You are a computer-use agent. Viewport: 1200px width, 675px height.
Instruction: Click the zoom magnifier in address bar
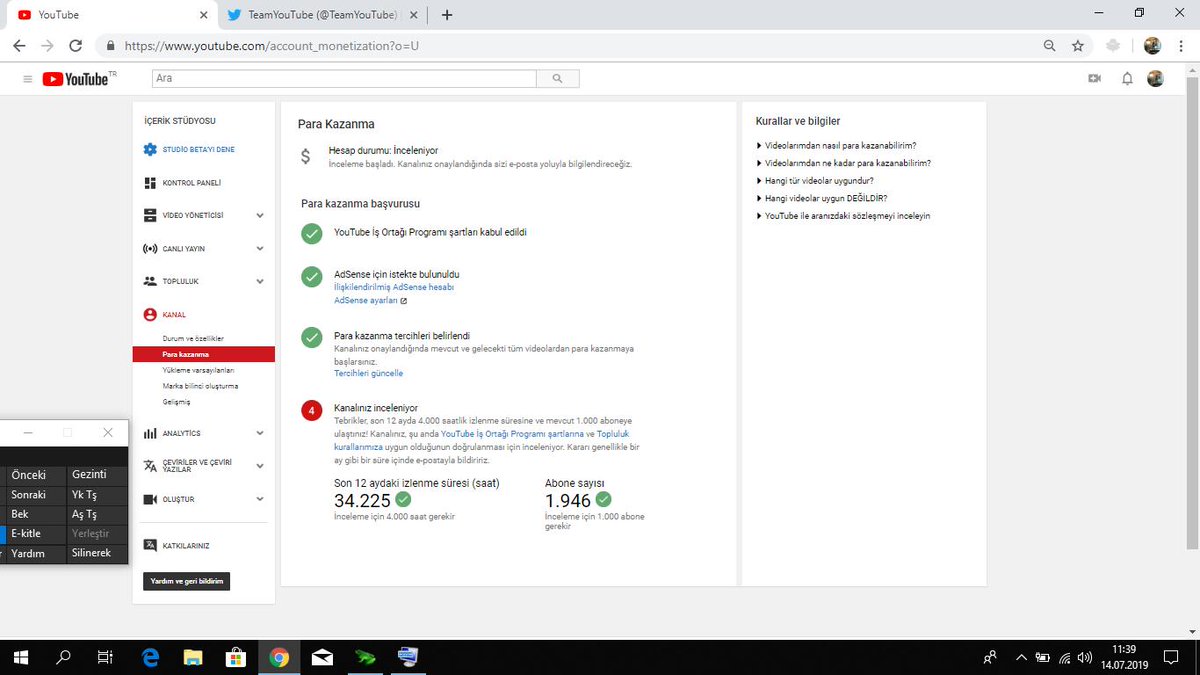(x=1049, y=46)
